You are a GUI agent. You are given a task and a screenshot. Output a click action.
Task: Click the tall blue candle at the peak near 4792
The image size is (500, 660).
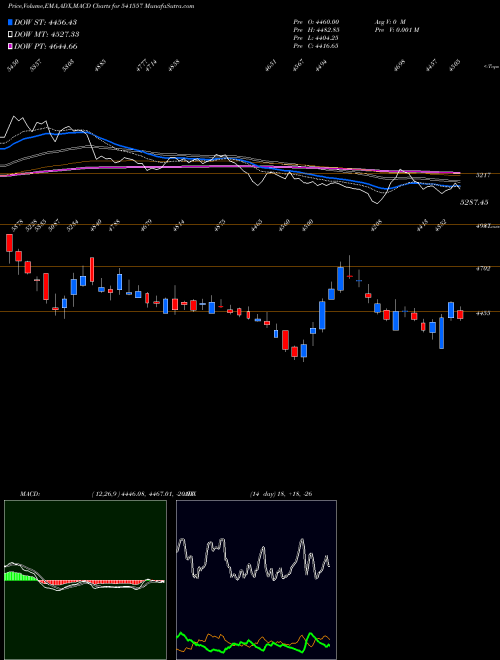[x=340, y=278]
